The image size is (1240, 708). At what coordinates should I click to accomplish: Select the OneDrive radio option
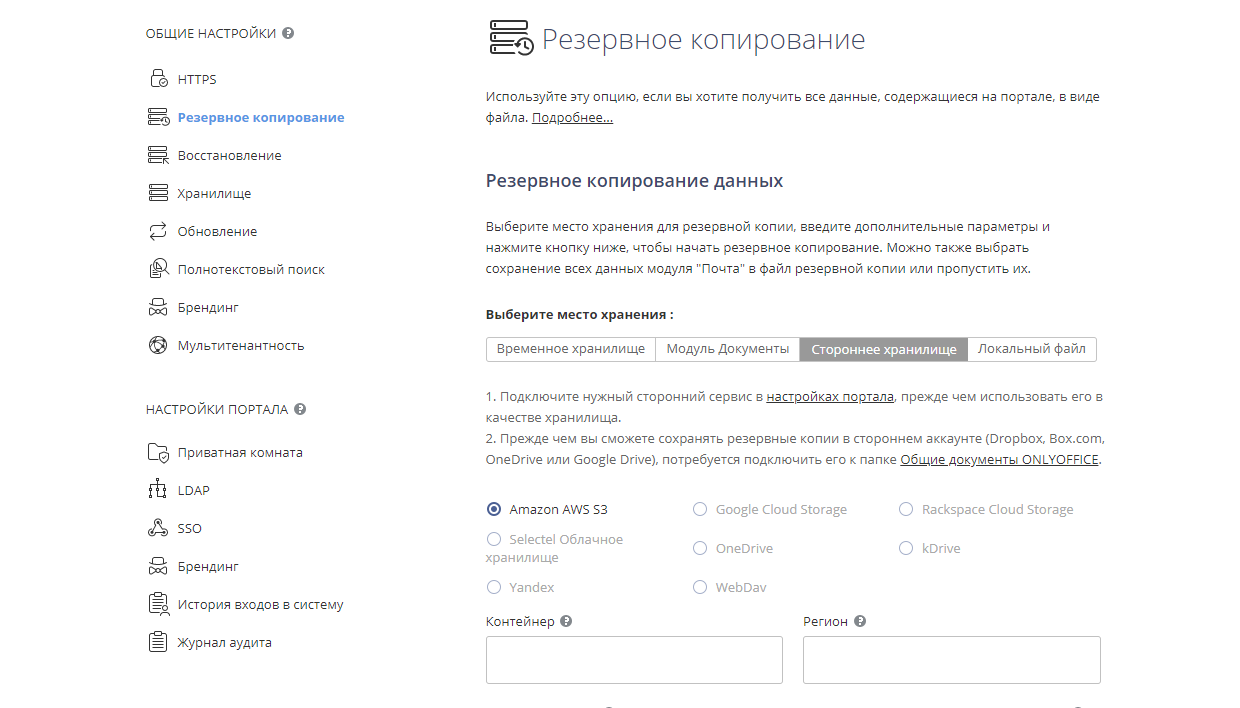tap(700, 548)
